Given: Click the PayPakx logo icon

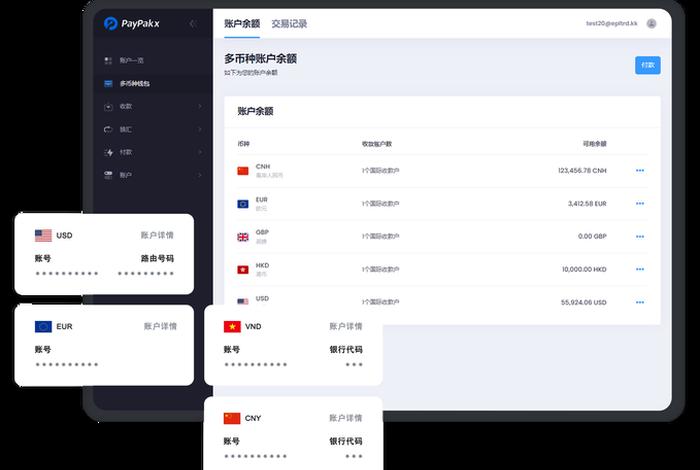Looking at the screenshot, I should tap(111, 23).
